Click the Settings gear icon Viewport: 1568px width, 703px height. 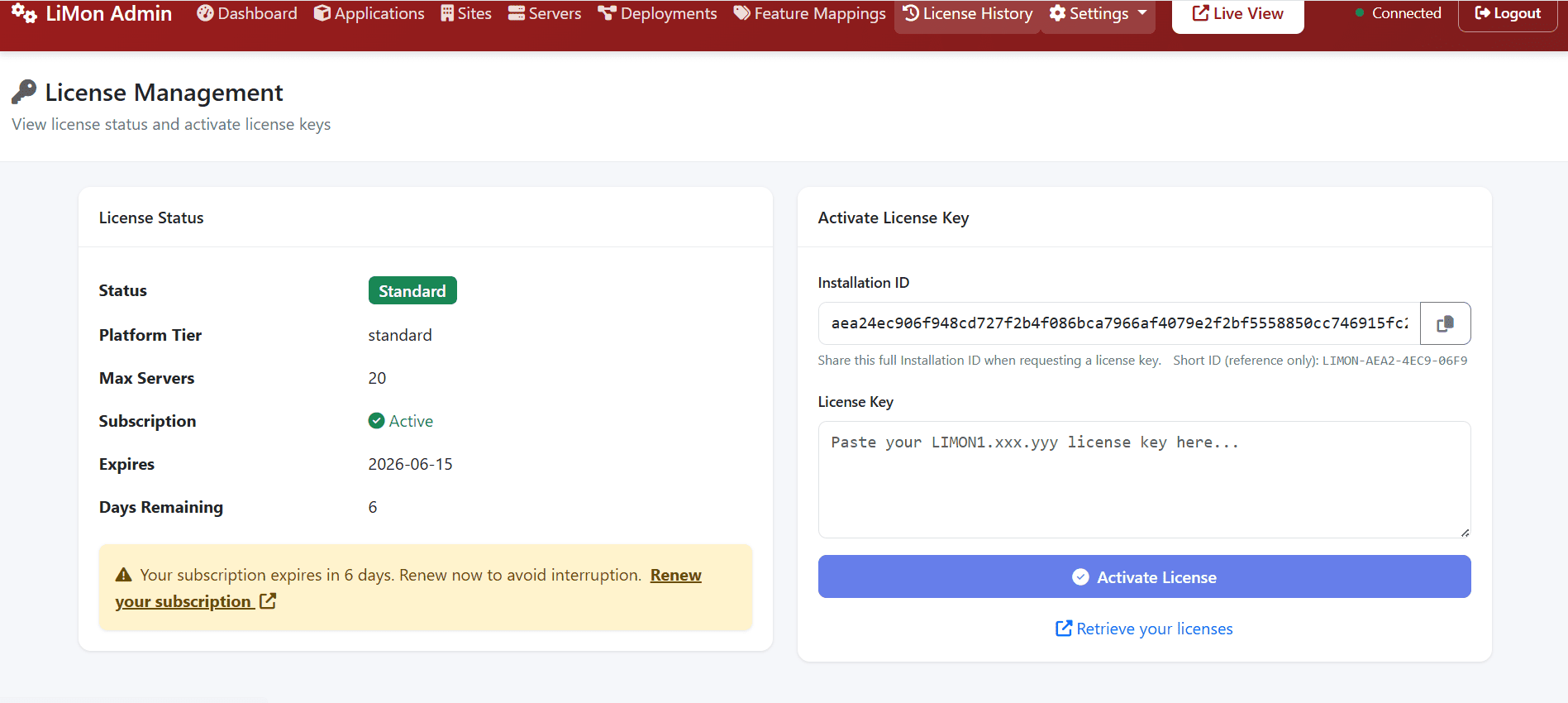coord(1057,13)
